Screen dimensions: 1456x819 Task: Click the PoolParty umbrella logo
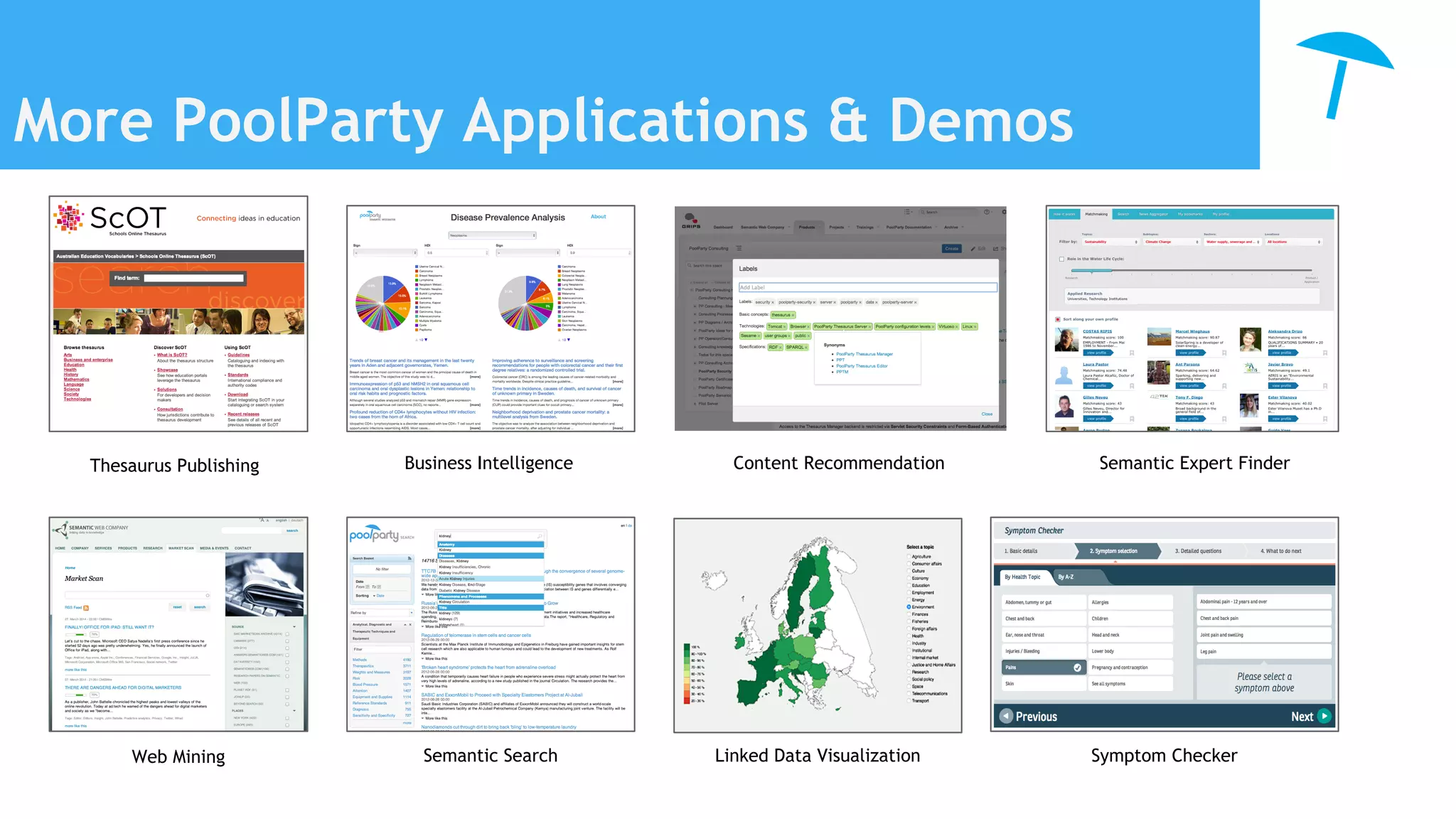click(x=1344, y=75)
